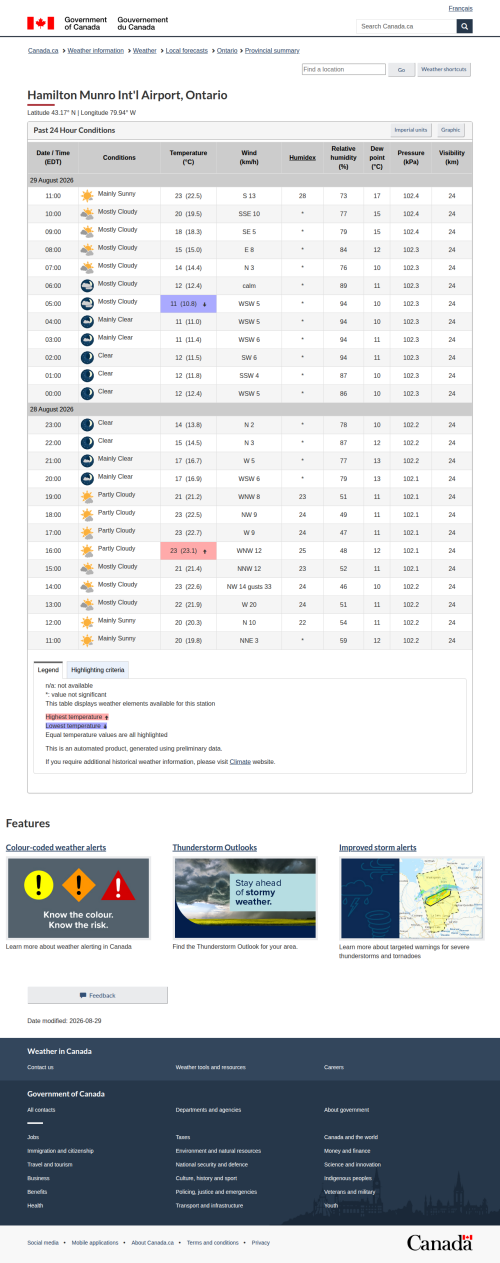
Task: Click the Government of Canada flag logo
Action: (41, 23)
